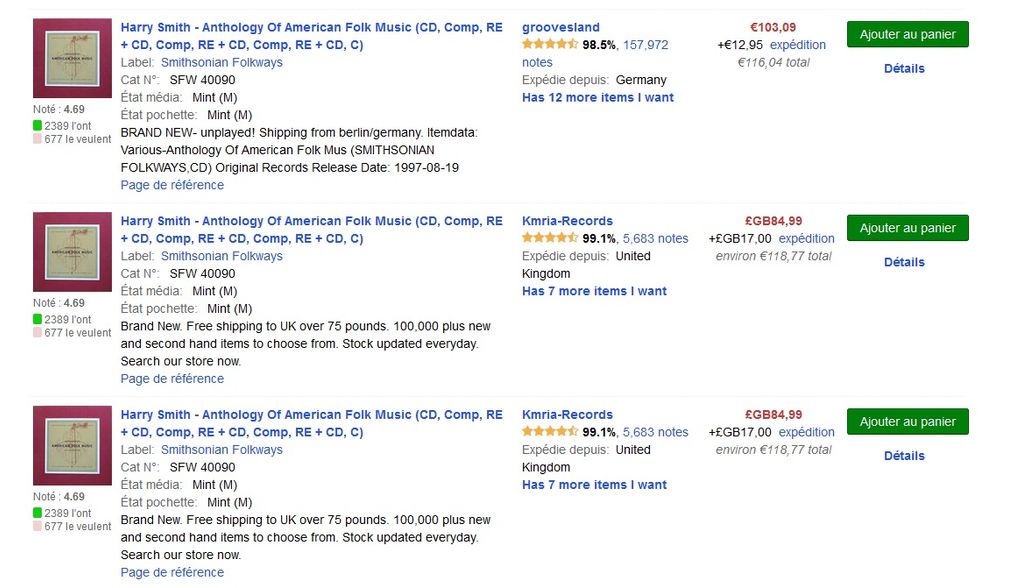
Task: Open album cover thumbnail of bottom listing
Action: (72, 445)
